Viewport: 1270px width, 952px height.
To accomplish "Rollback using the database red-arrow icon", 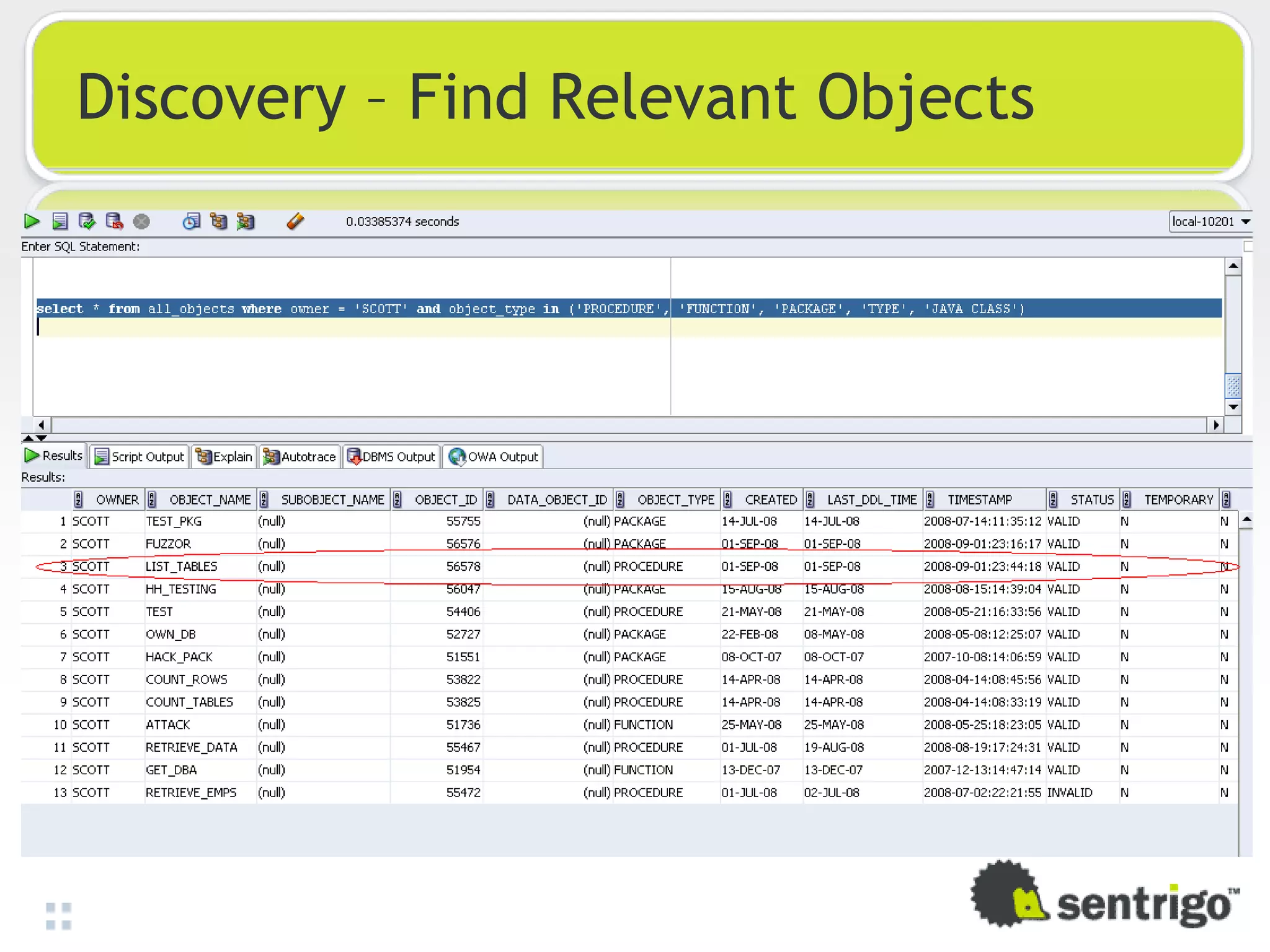I will (114, 221).
